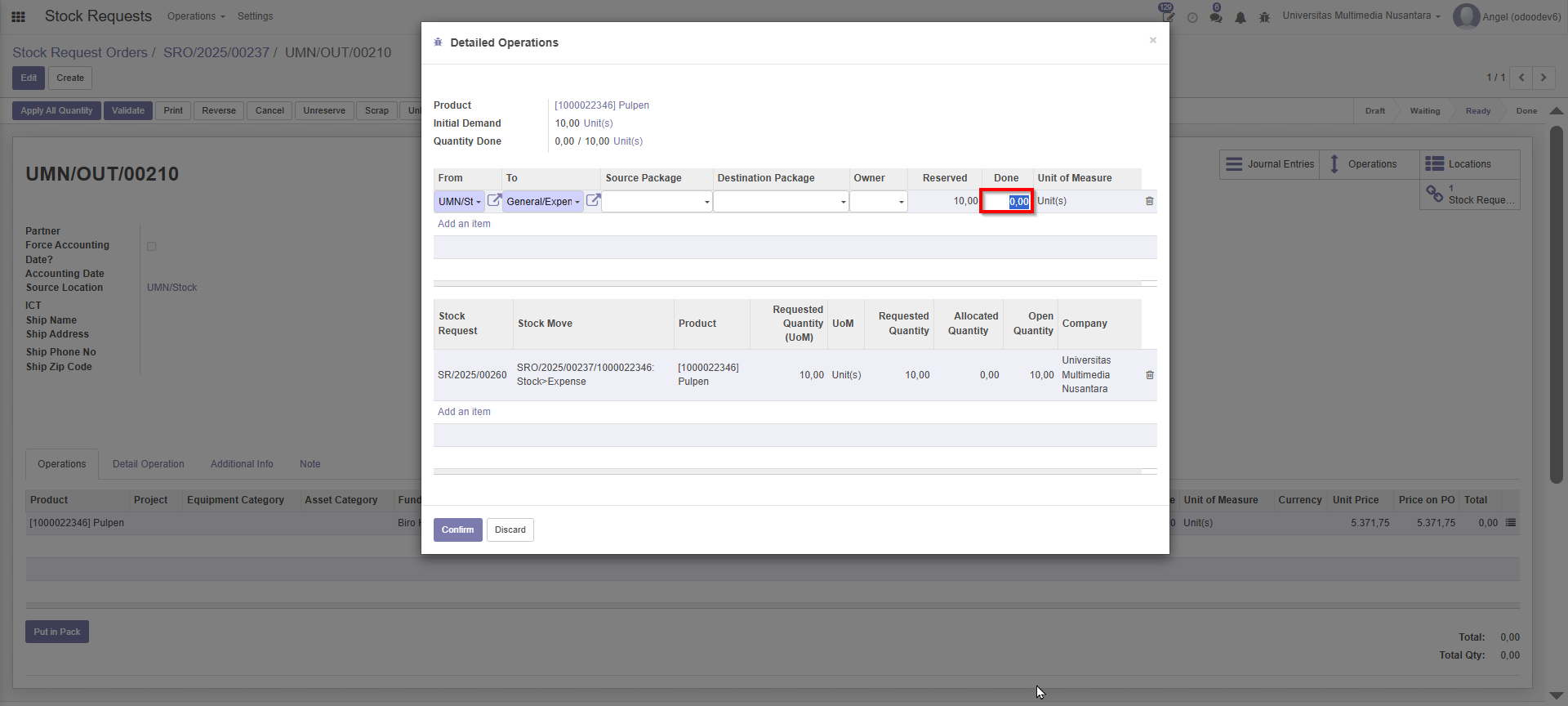Click the Waiting status stage
Viewport: 1568px width, 706px height.
pos(1425,111)
